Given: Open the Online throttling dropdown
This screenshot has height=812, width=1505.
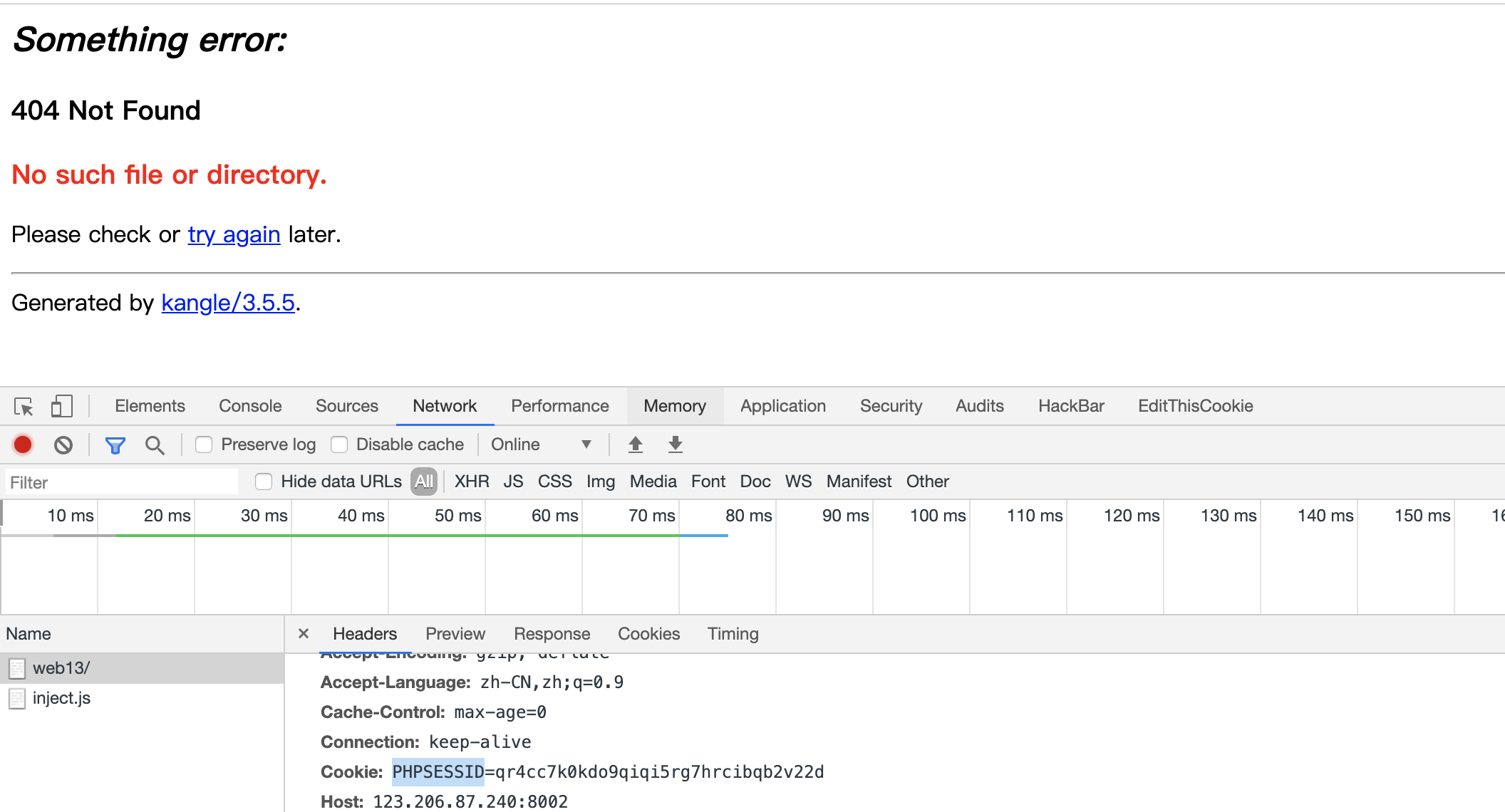Looking at the screenshot, I should click(x=542, y=444).
